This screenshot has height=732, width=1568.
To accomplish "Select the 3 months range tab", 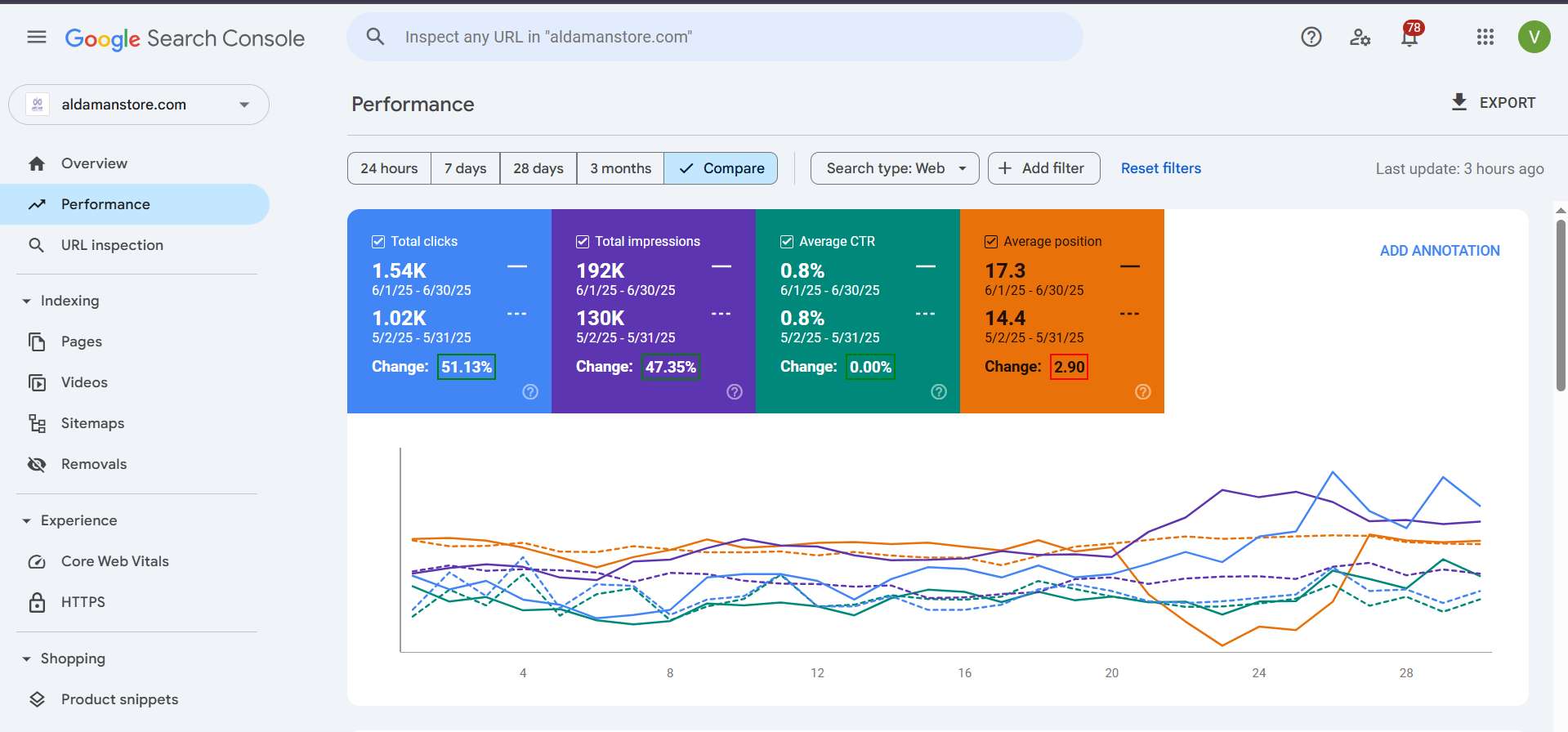I will click(621, 168).
